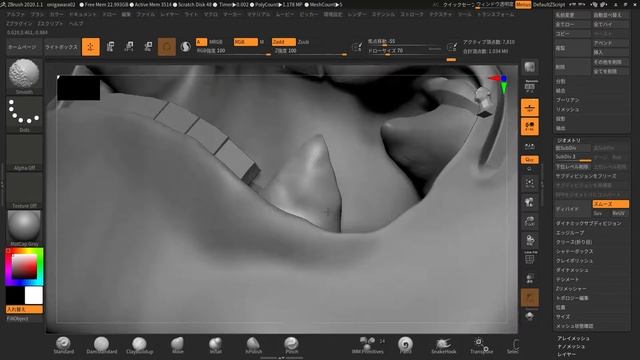Open the MatCap Gray material selector
Image resolution: width=640 pixels, height=360 pixels.
pos(24,228)
